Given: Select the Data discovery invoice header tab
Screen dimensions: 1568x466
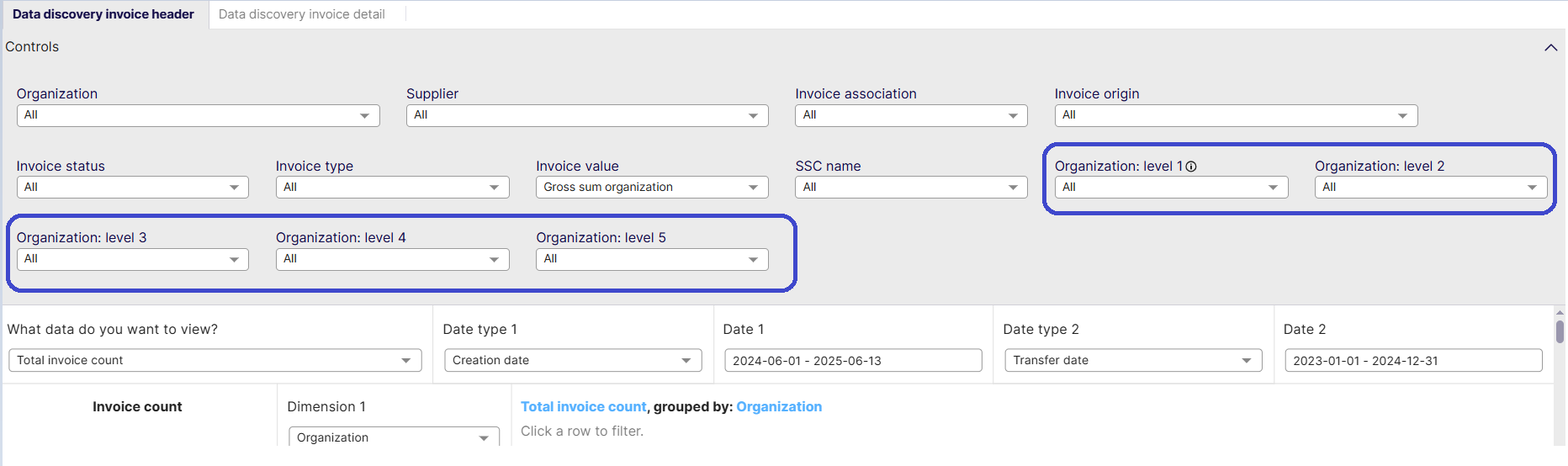Looking at the screenshot, I should pos(103,14).
